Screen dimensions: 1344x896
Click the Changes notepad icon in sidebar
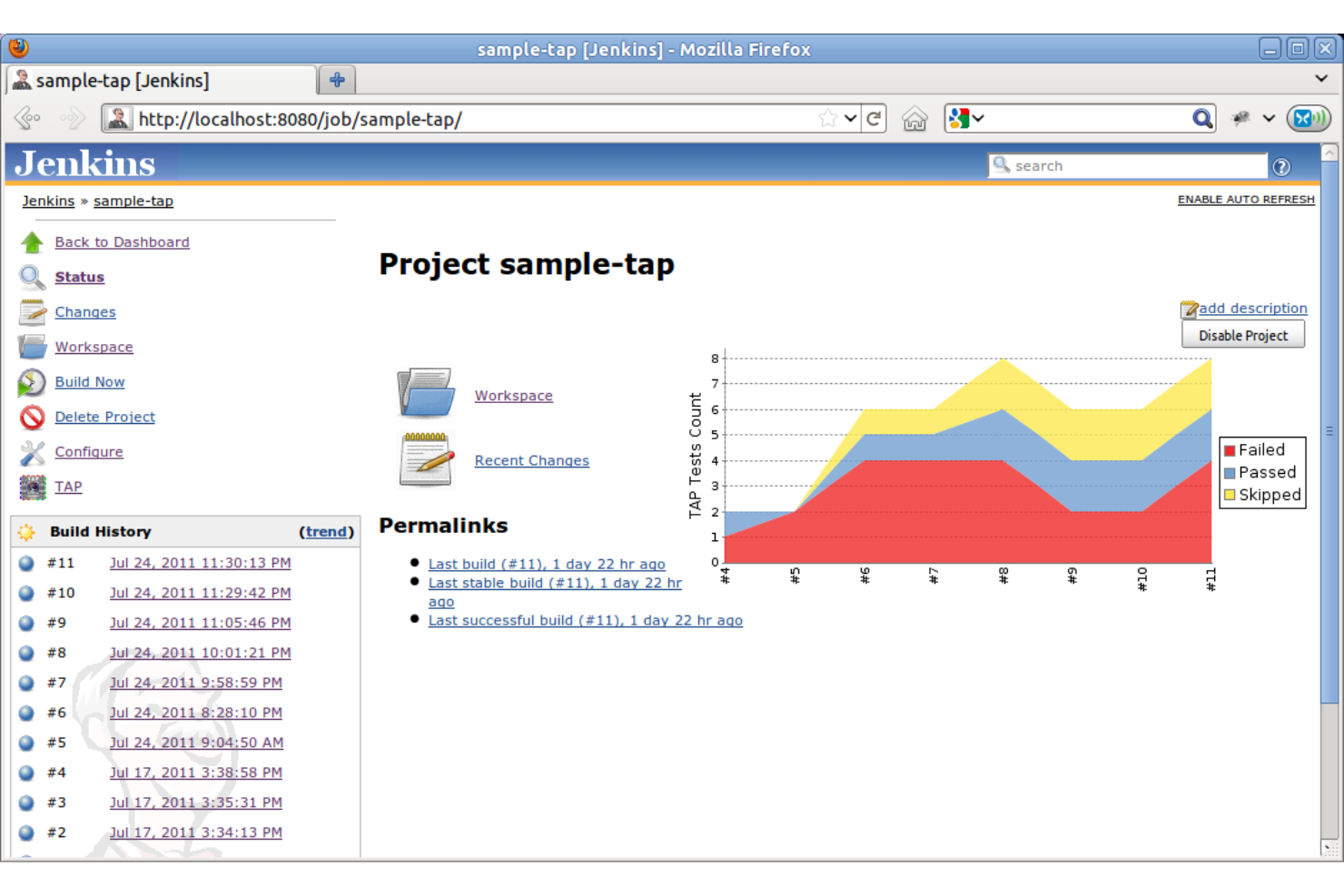(x=33, y=312)
